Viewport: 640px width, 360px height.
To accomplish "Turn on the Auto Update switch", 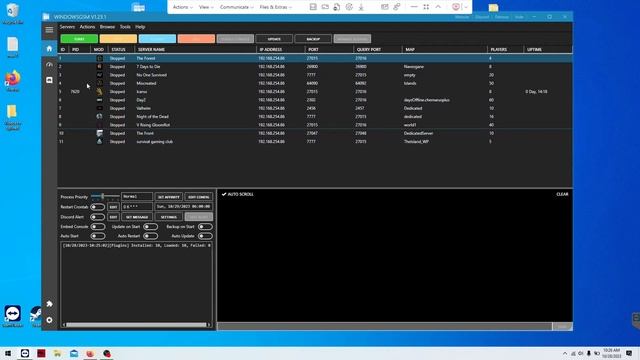I will click(205, 236).
